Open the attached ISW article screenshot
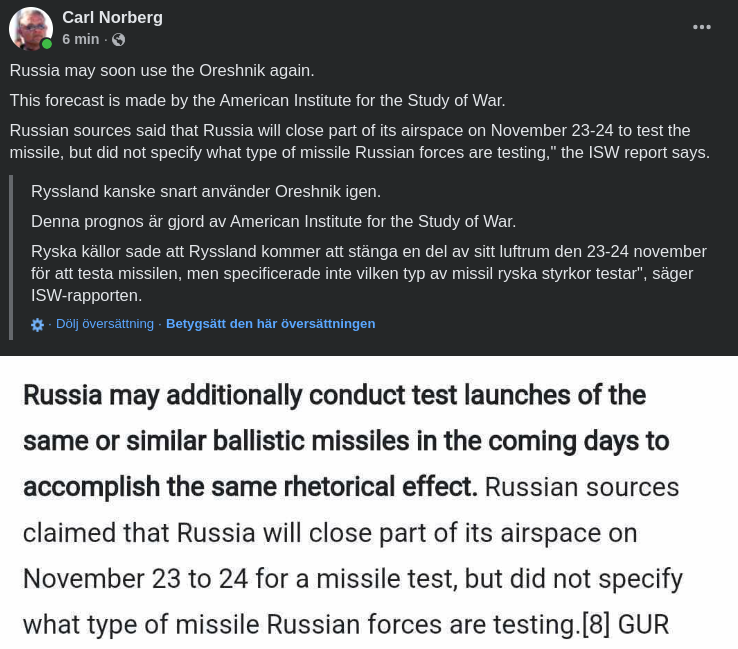Viewport: 738px width, 649px height. click(x=369, y=502)
